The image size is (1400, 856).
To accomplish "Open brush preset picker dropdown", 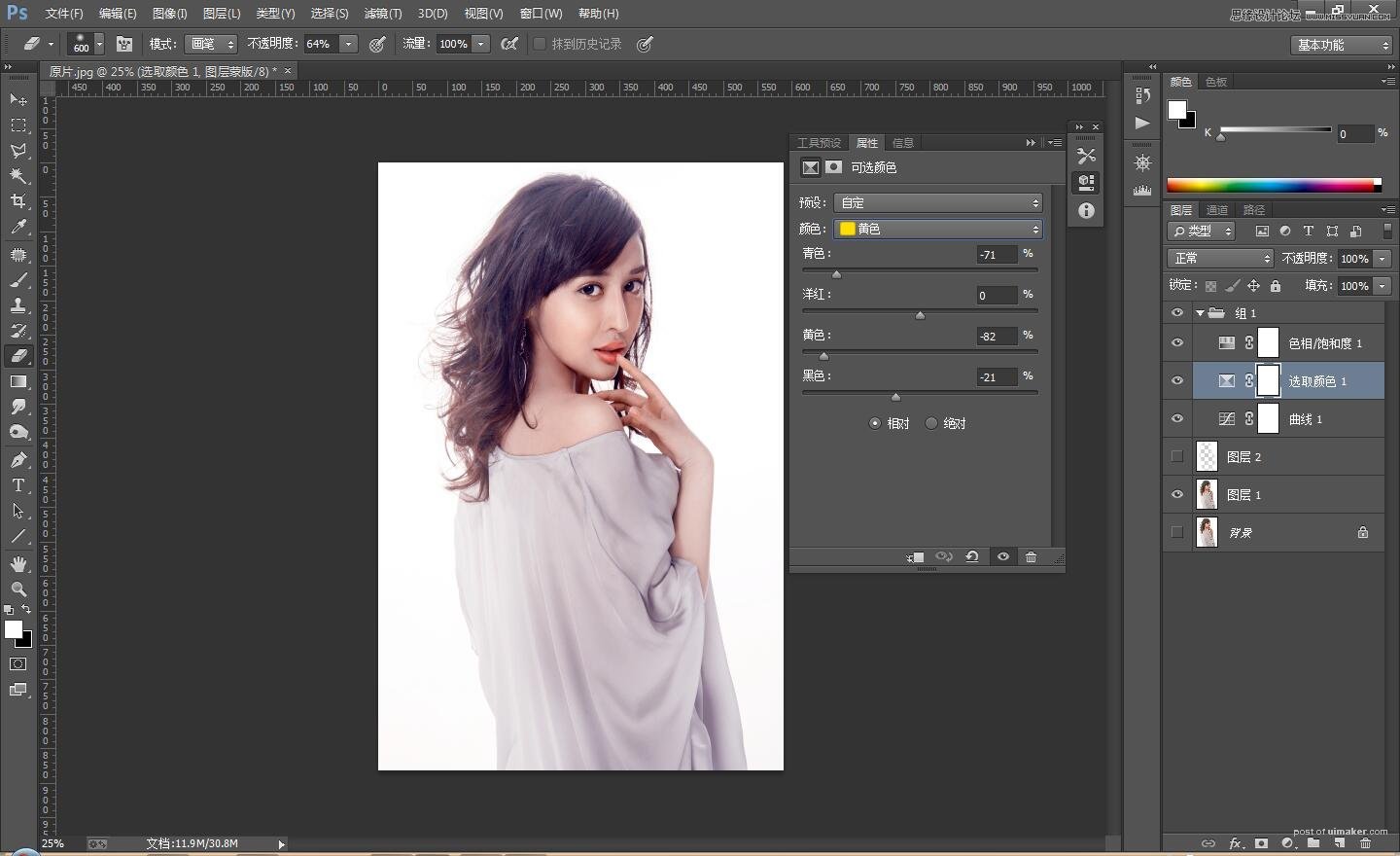I will pos(99,44).
